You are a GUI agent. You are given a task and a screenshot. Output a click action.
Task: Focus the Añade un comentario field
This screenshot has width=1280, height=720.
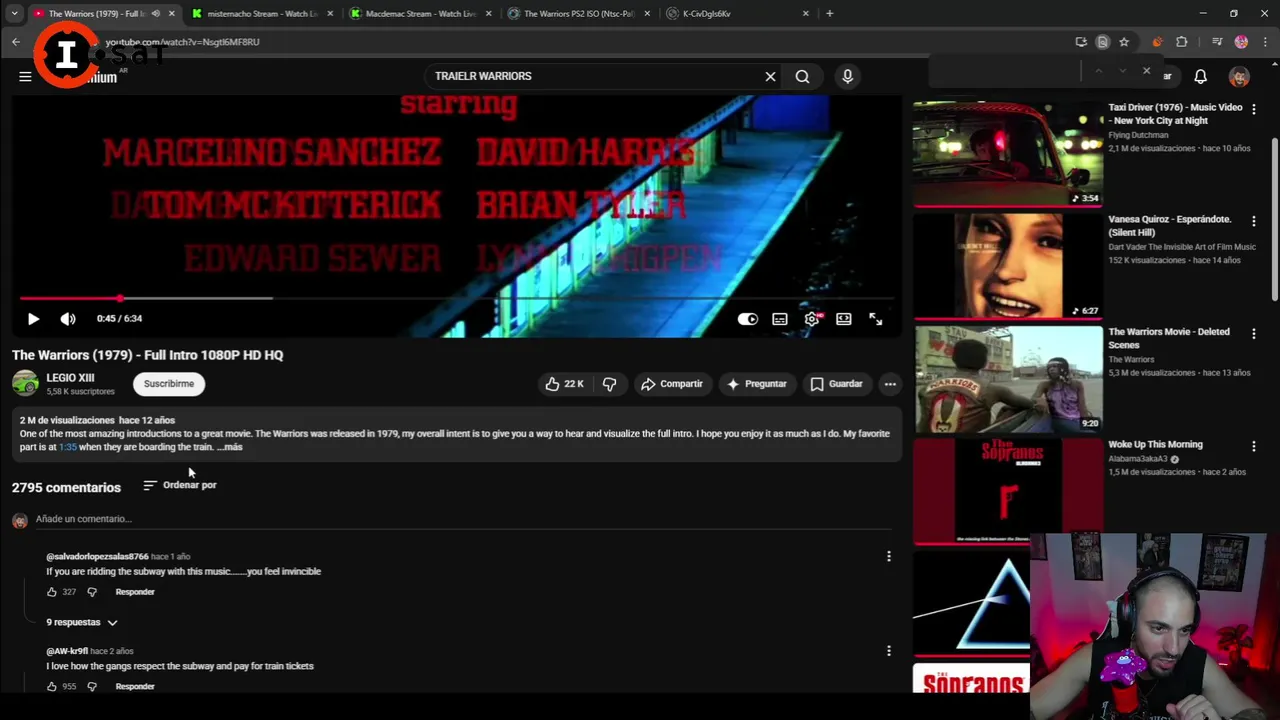click(x=462, y=519)
